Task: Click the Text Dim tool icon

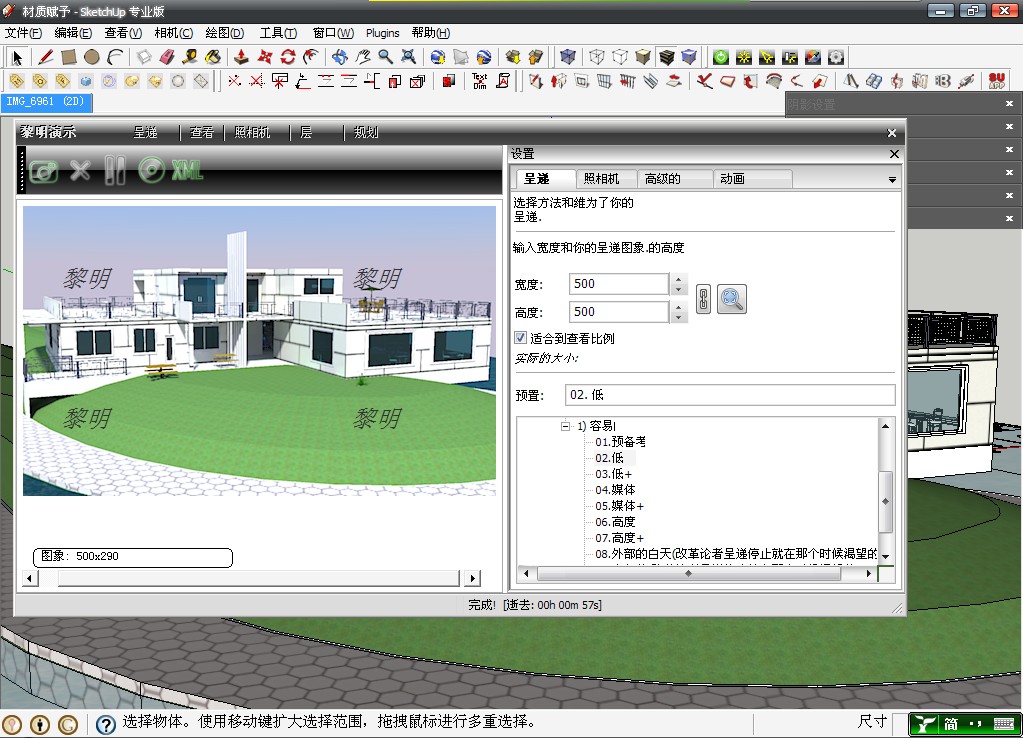Action: tap(480, 81)
